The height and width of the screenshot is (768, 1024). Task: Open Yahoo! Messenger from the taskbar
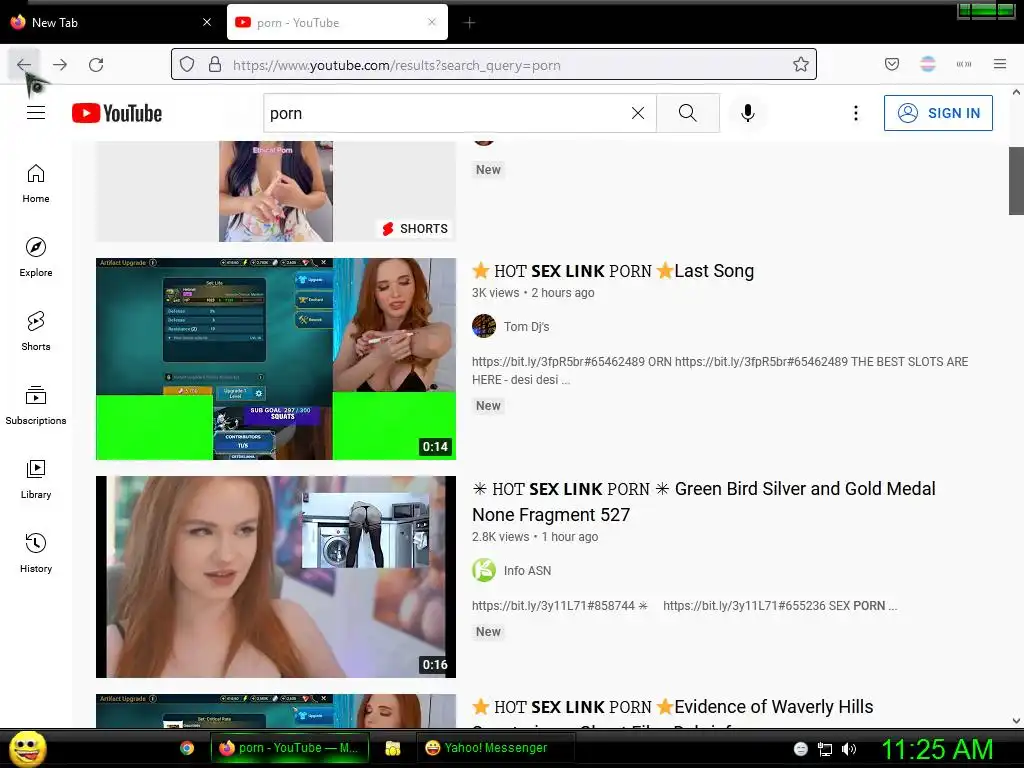pos(496,748)
